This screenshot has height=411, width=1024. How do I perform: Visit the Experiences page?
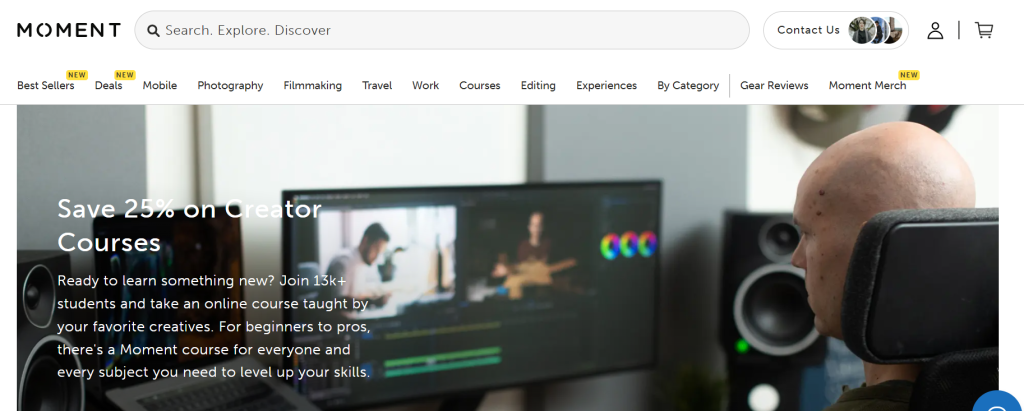pyautogui.click(x=606, y=86)
